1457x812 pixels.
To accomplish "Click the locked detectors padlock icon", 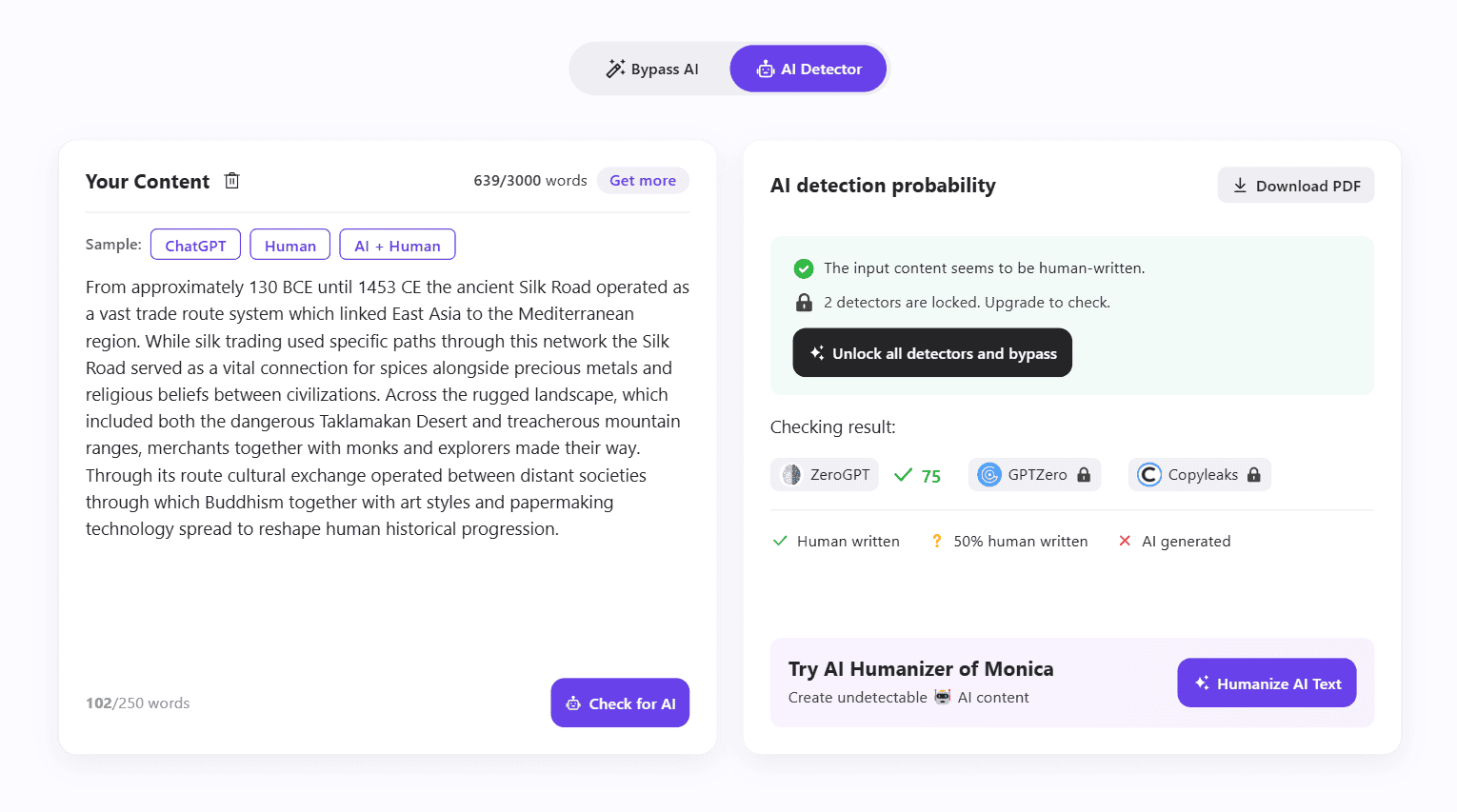I will (804, 303).
